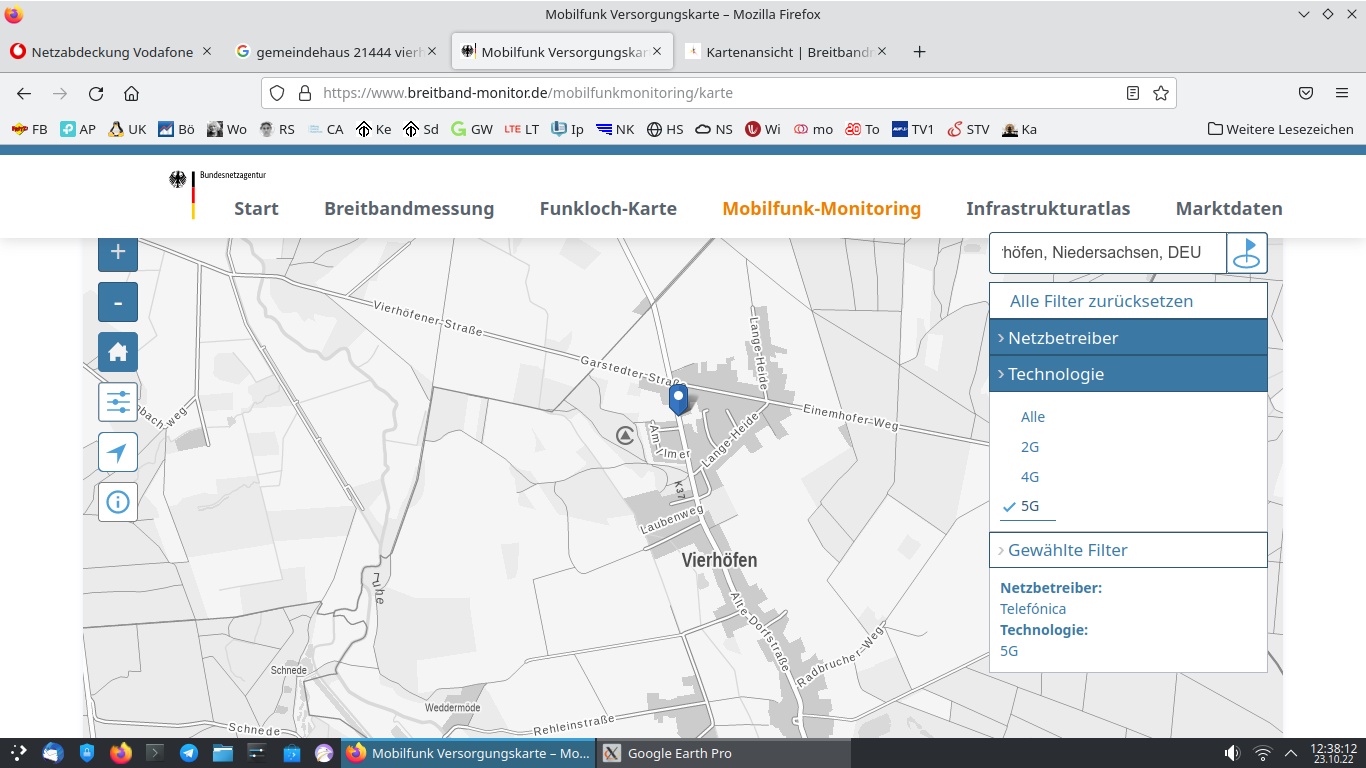The image size is (1366, 768).
Task: Open the map filter sliders button
Action: click(x=118, y=402)
